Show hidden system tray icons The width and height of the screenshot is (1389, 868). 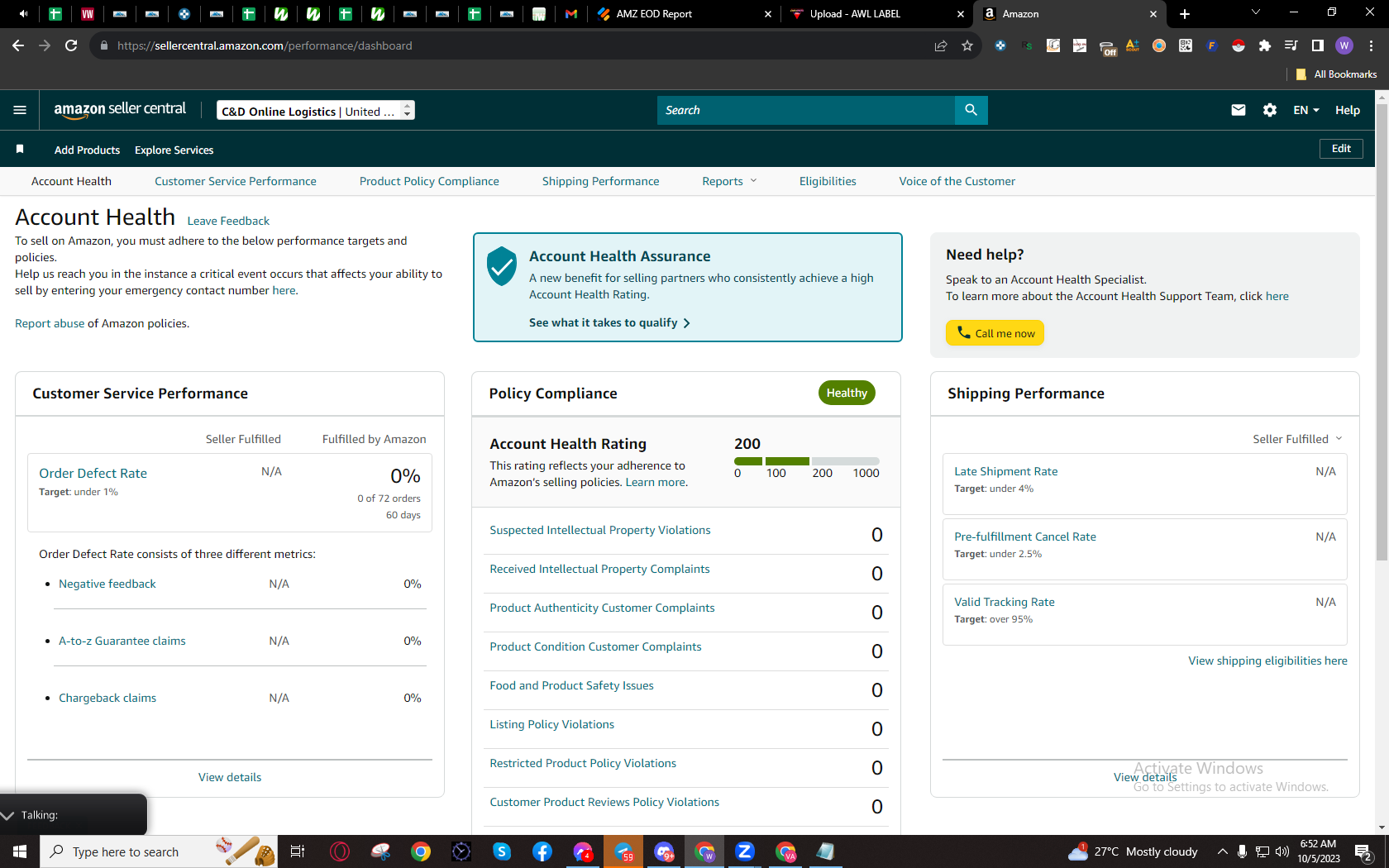click(1222, 851)
